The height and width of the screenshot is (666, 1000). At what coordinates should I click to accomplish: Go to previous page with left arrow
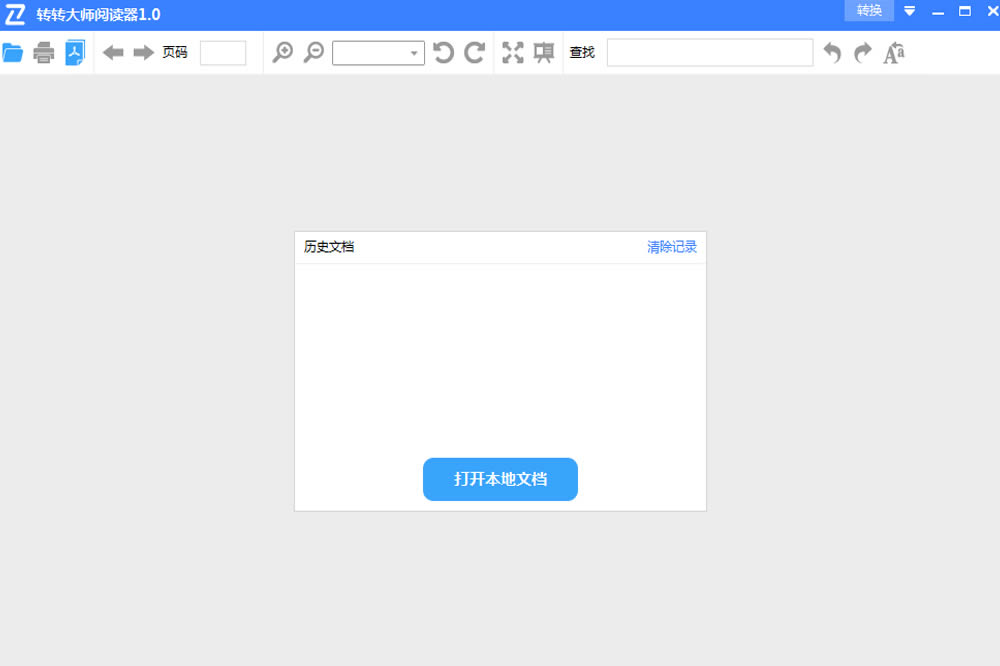point(113,53)
